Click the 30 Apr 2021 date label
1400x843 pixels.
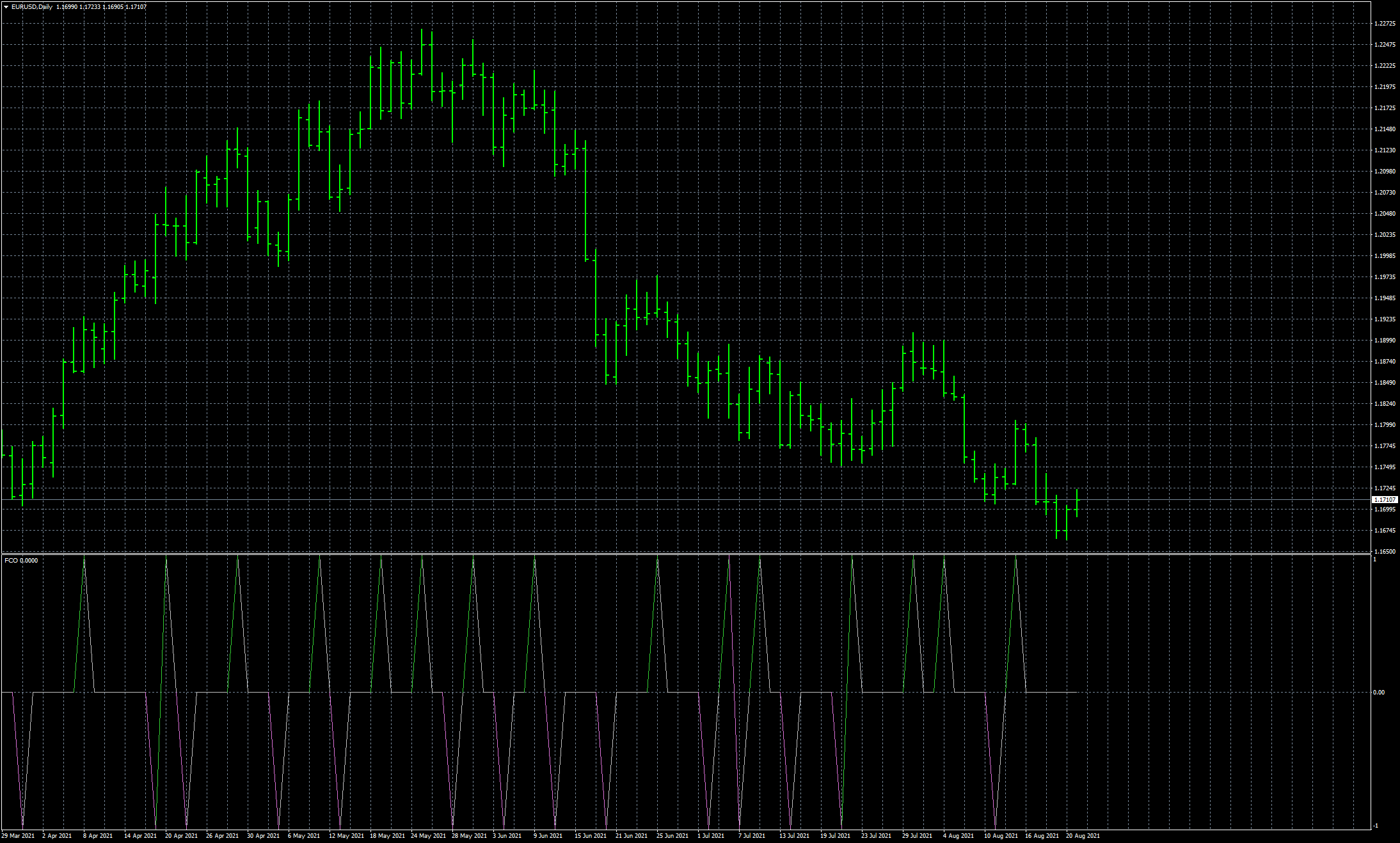[263, 836]
